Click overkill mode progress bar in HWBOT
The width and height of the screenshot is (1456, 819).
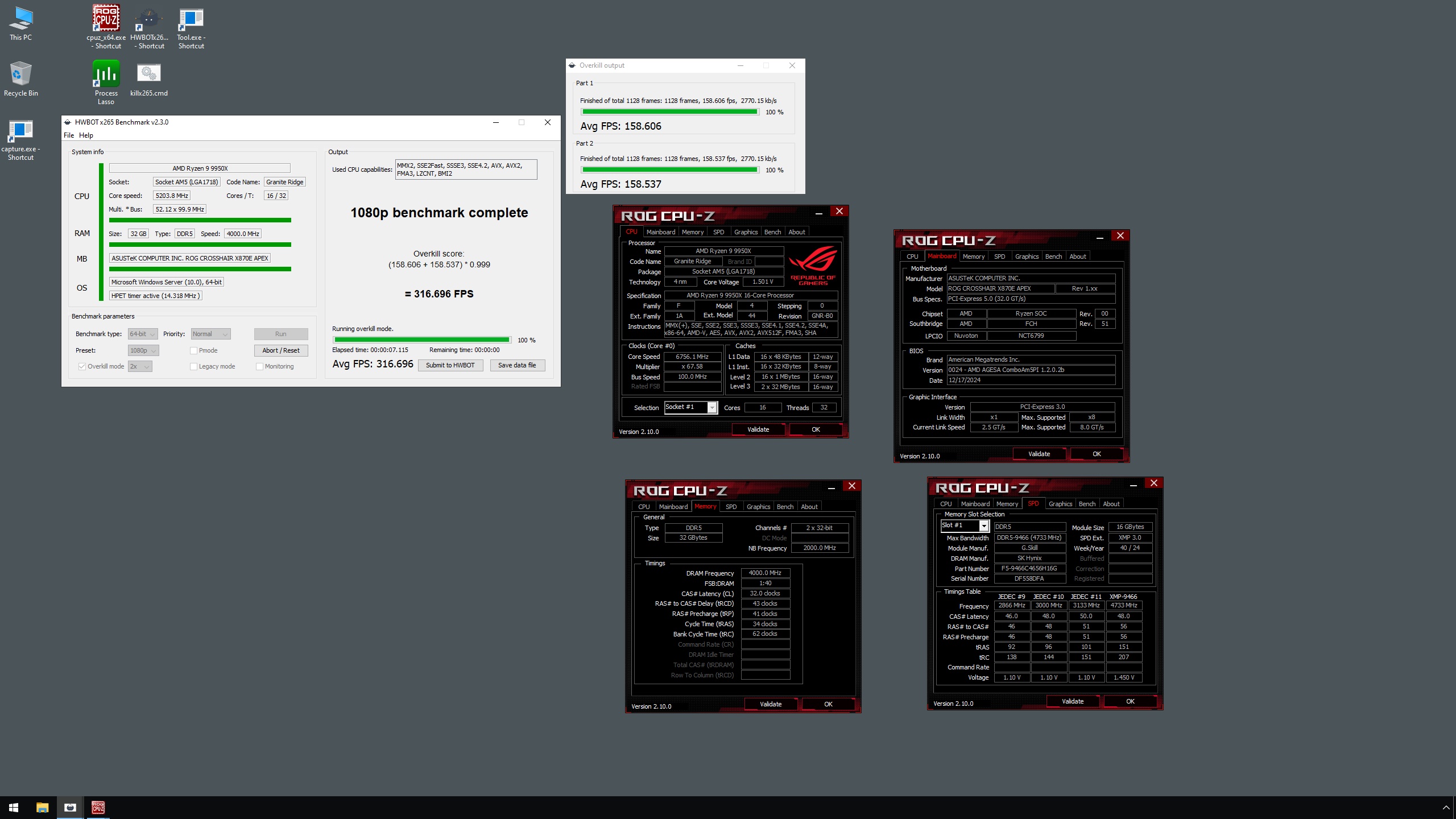point(421,340)
